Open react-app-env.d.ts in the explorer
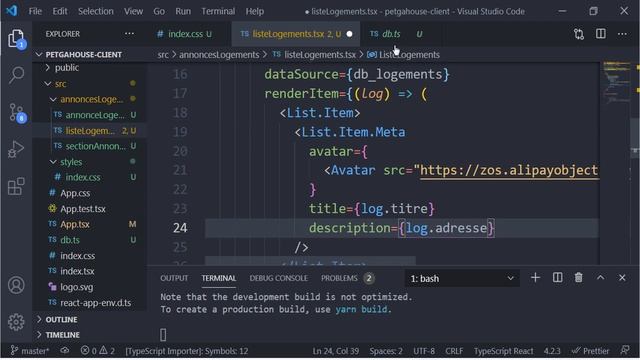The width and height of the screenshot is (640, 360). click(95, 302)
